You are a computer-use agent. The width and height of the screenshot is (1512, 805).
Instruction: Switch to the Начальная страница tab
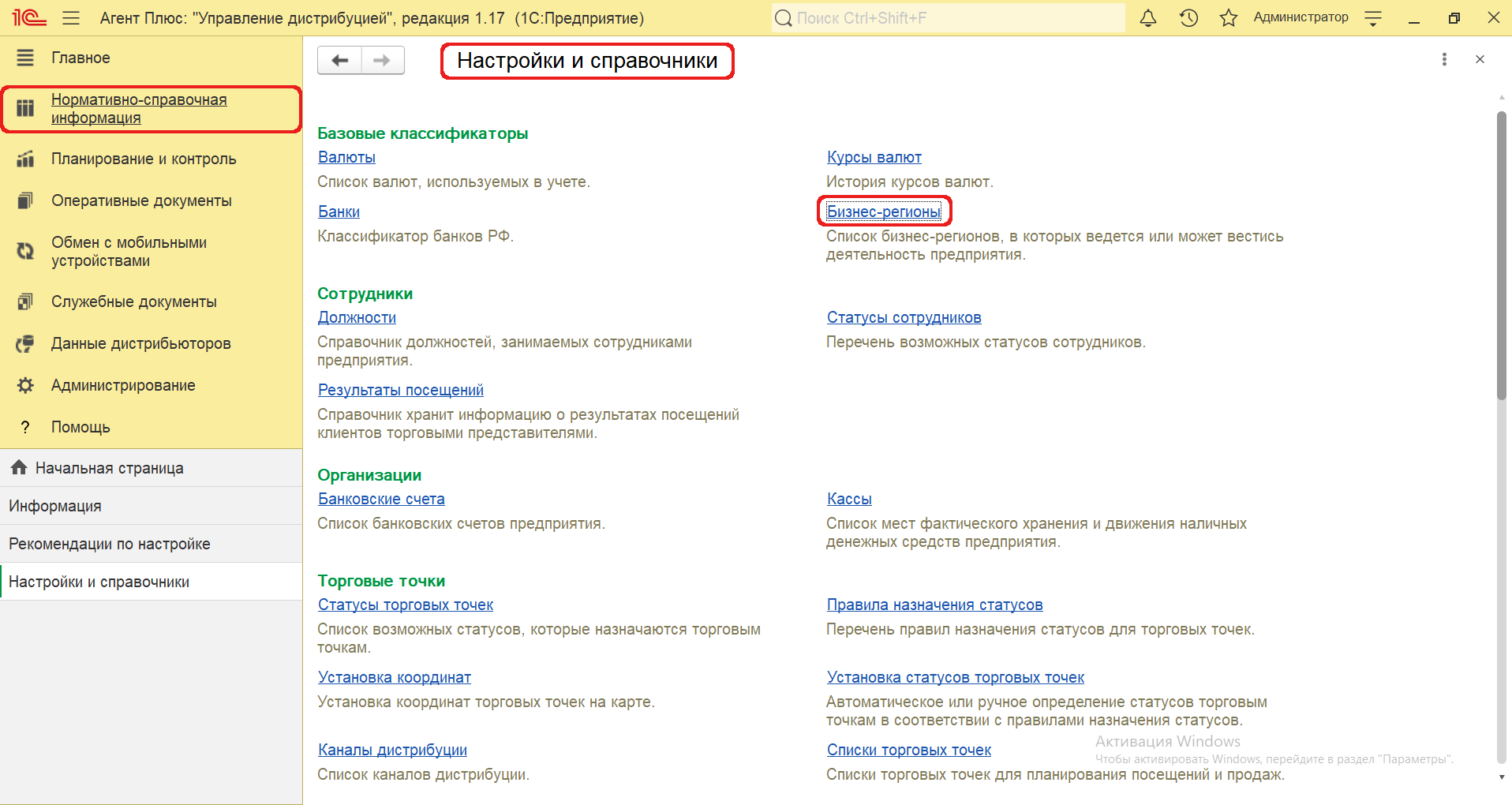click(109, 468)
